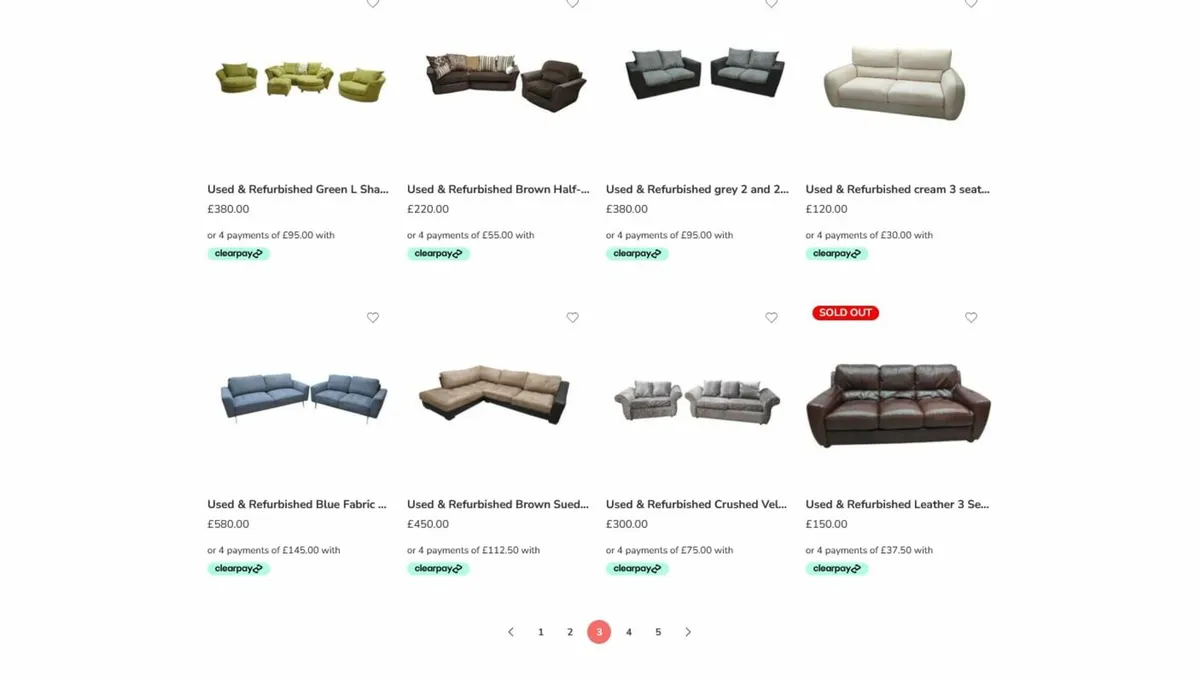Image resolution: width=1200 pixels, height=679 pixels.
Task: Click the previous page arrow
Action: pyautogui.click(x=511, y=632)
